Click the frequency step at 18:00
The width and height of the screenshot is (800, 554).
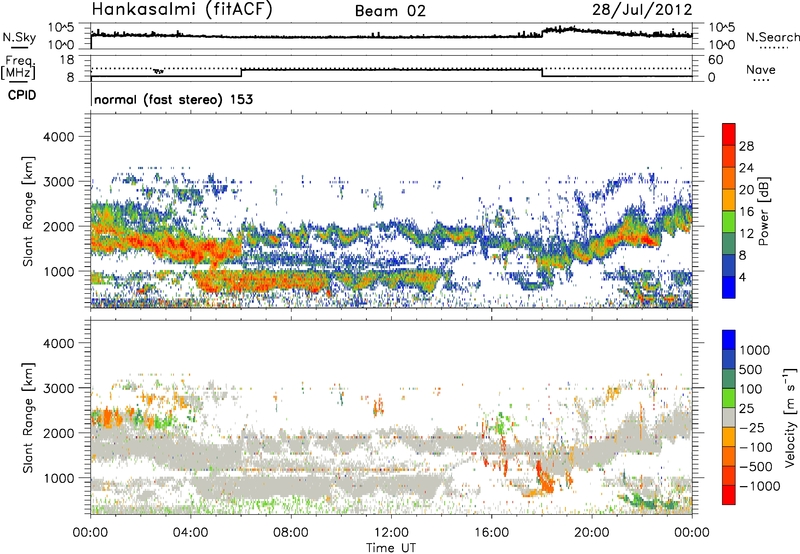[542, 72]
